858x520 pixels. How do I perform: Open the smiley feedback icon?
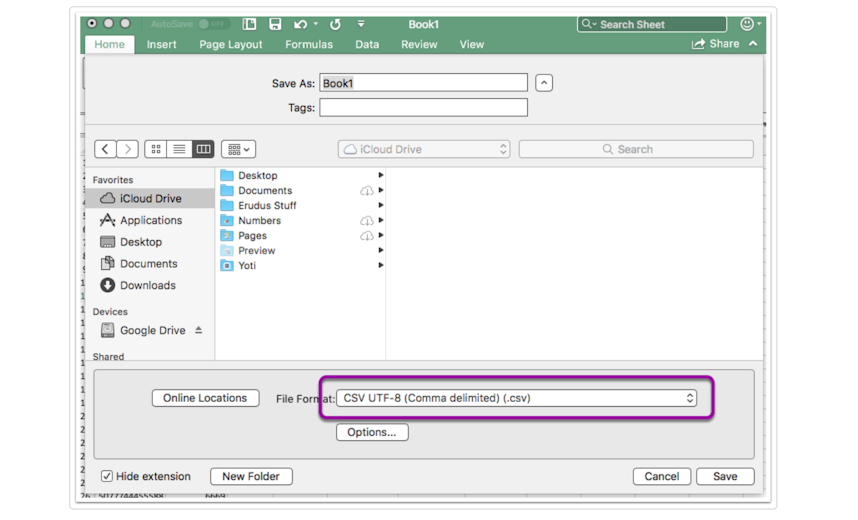pos(746,24)
